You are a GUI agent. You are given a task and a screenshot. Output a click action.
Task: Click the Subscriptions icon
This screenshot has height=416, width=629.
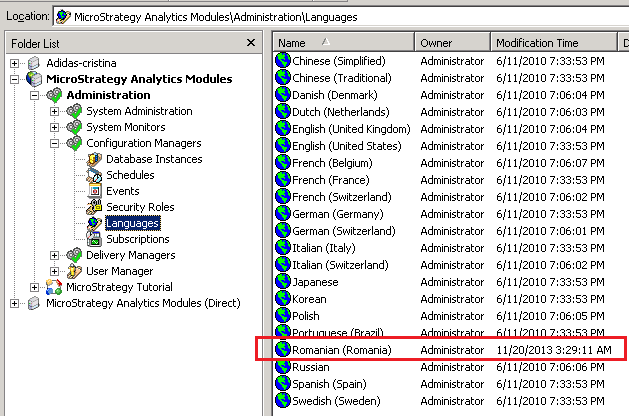click(x=95, y=239)
